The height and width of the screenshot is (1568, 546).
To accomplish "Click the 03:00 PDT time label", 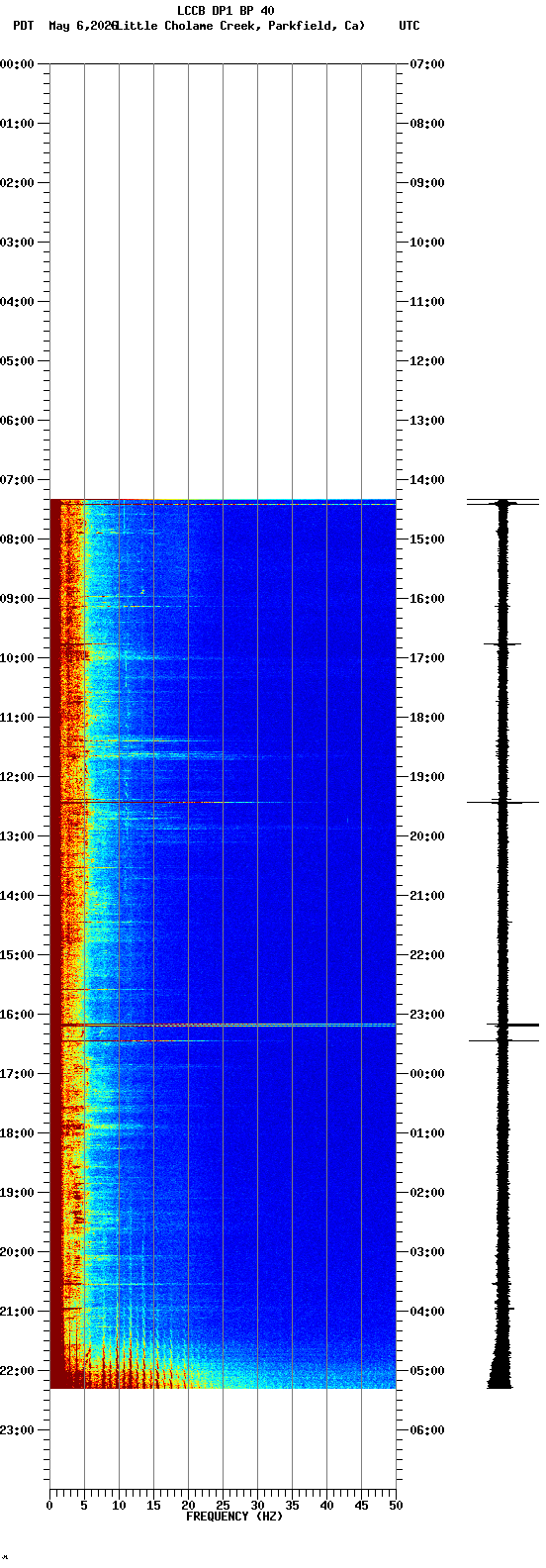I will click(x=17, y=243).
